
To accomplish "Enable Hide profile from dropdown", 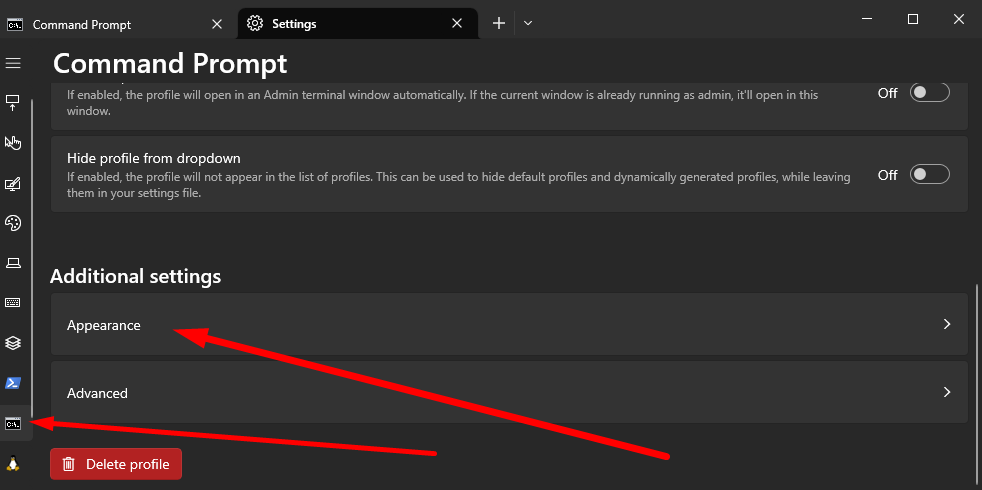I will click(928, 174).
